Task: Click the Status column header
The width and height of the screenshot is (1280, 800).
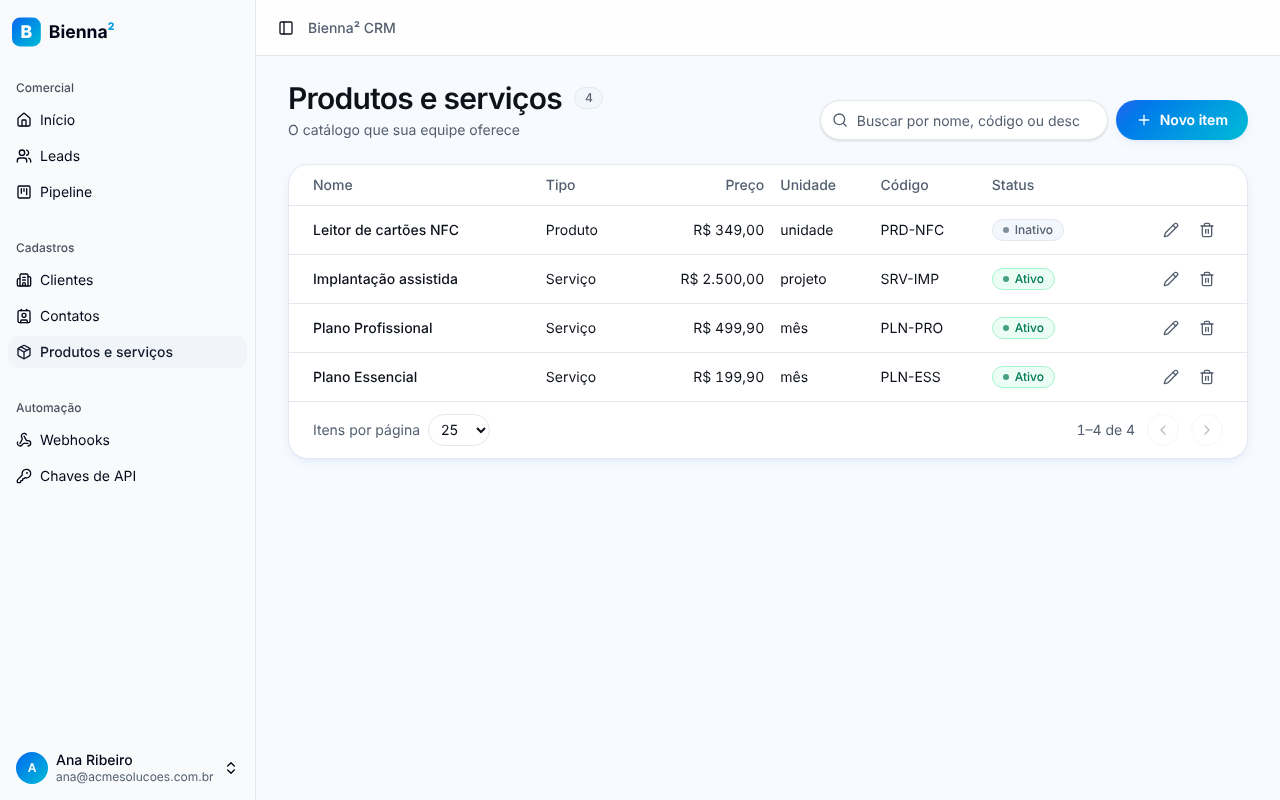Action: (x=1013, y=185)
